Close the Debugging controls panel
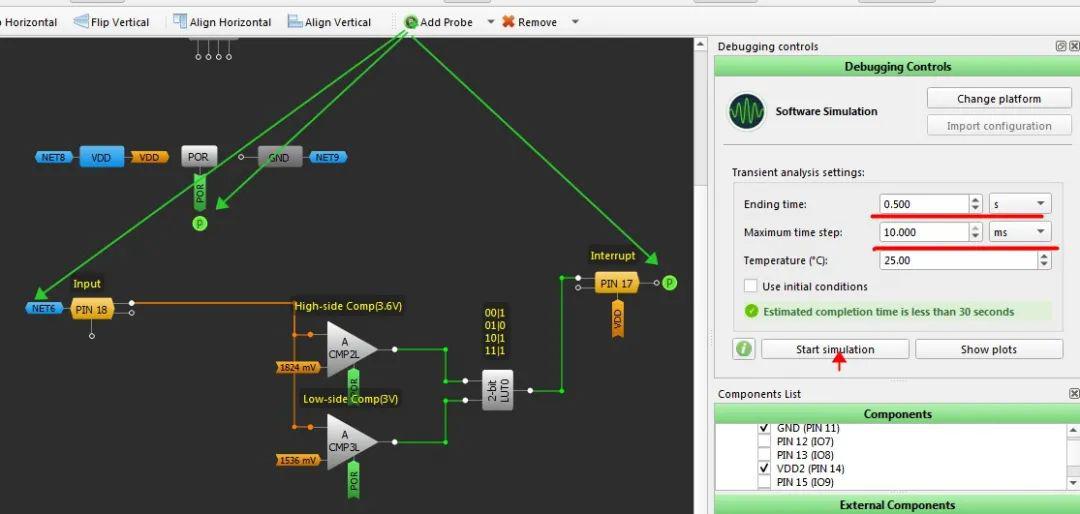The width and height of the screenshot is (1080, 514). coord(1074,46)
